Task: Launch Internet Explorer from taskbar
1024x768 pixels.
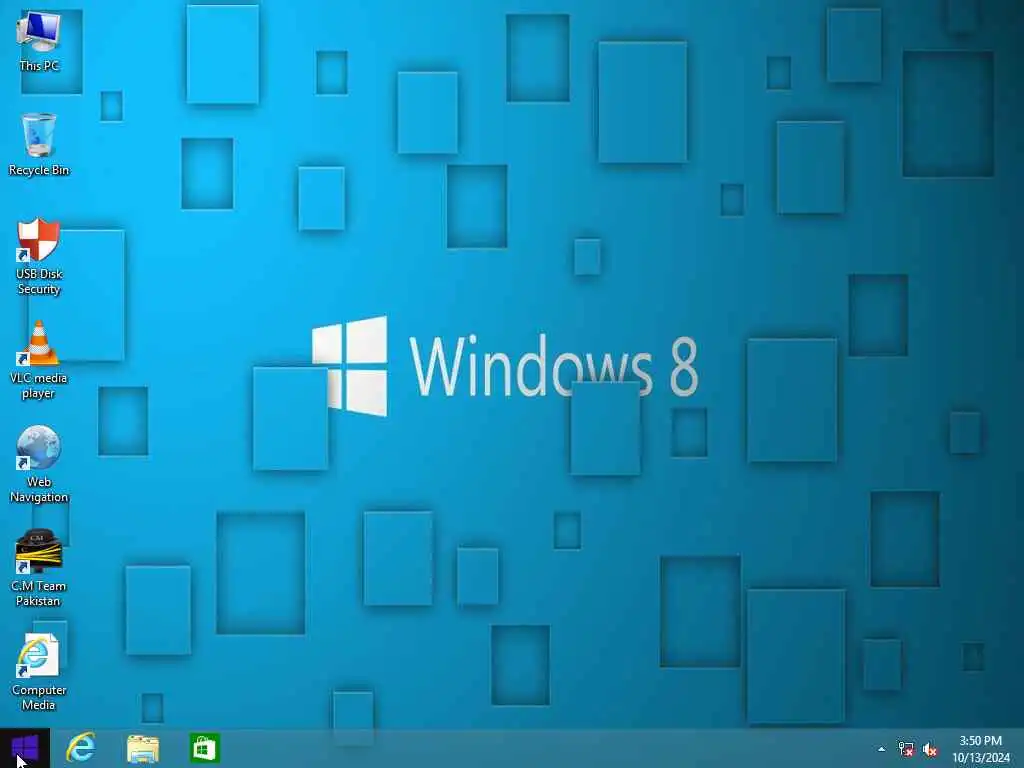Action: [x=81, y=748]
